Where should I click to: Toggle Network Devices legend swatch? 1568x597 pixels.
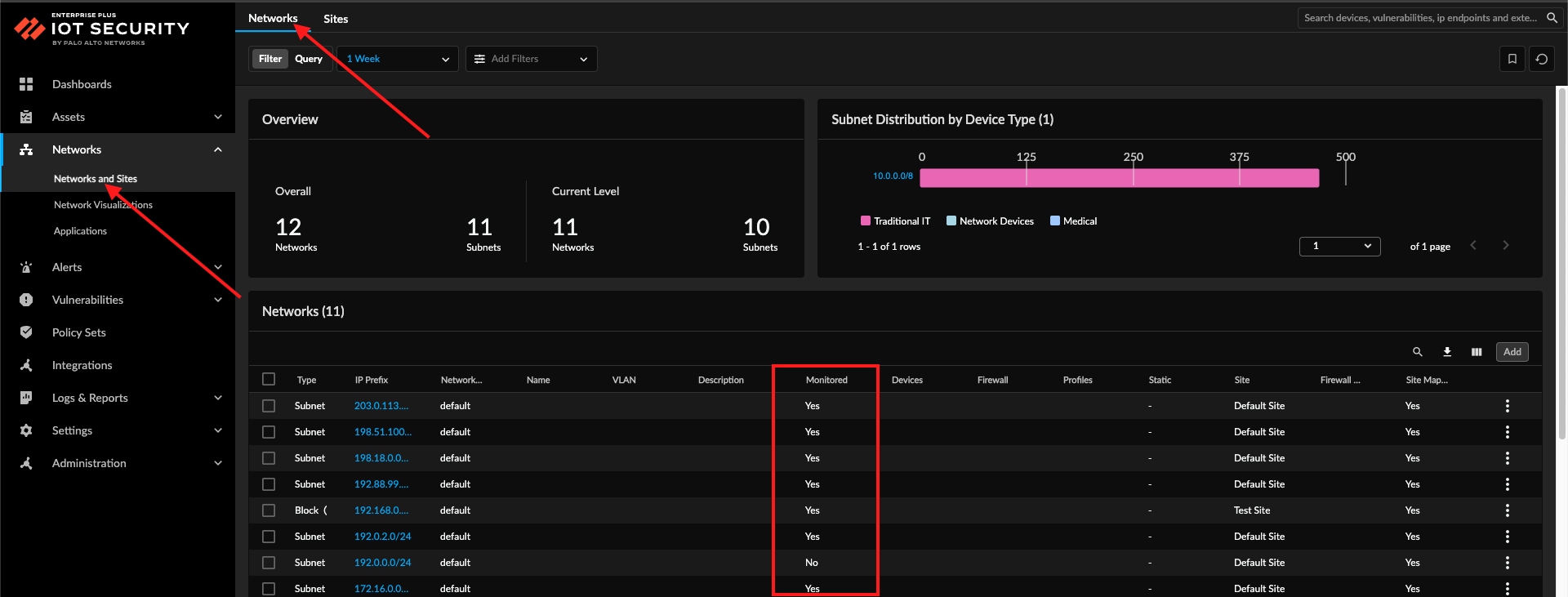point(951,221)
